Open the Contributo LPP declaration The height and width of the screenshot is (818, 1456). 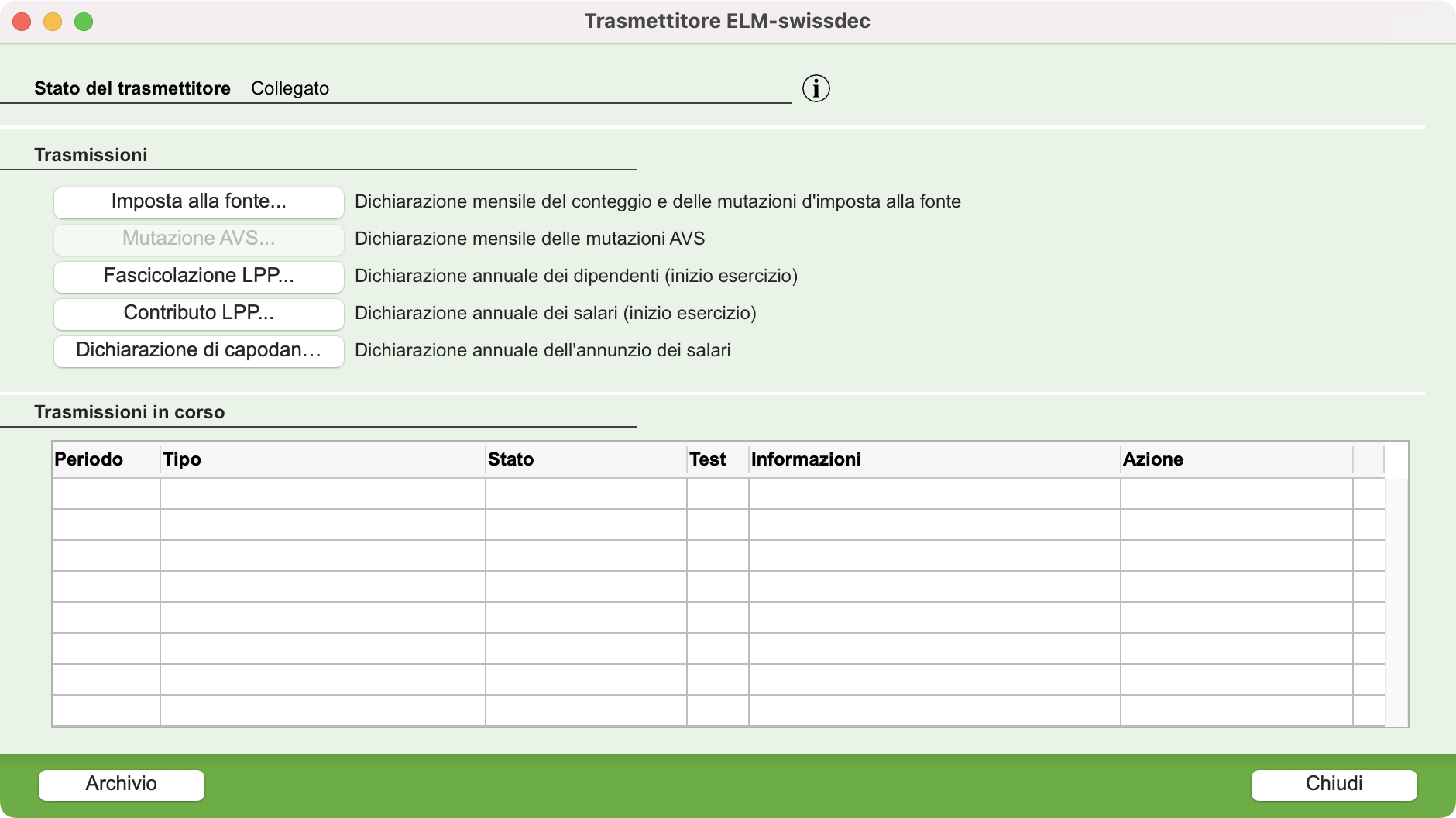[x=199, y=313]
